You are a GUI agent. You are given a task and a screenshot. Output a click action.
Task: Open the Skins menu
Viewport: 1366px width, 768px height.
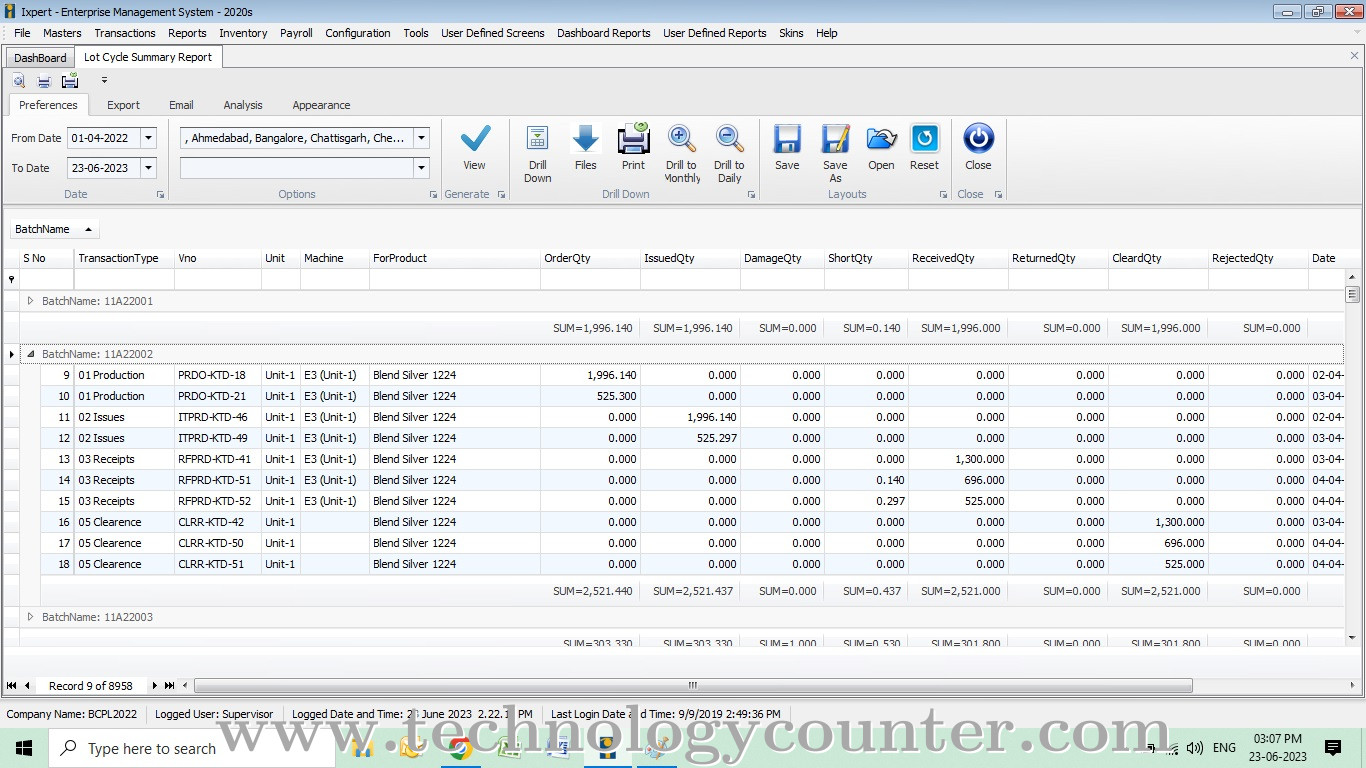791,33
